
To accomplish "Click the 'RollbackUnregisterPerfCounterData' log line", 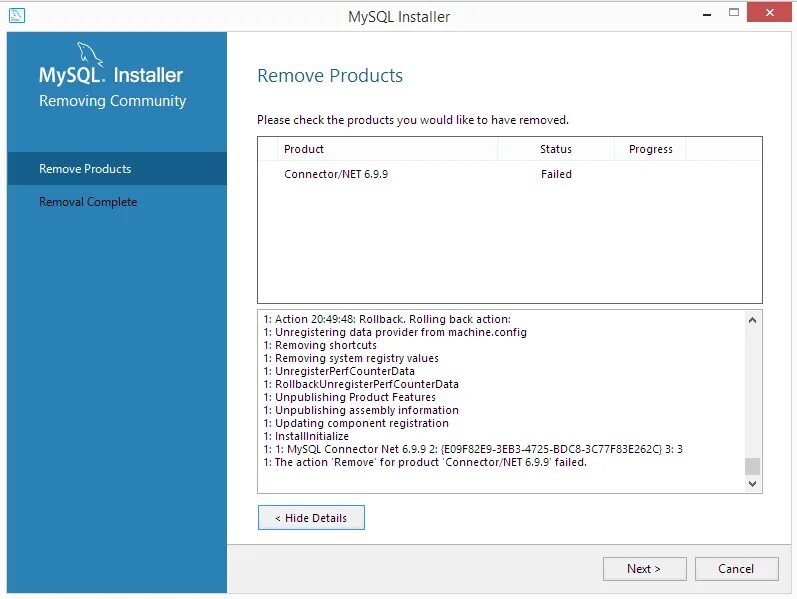I will pos(361,384).
